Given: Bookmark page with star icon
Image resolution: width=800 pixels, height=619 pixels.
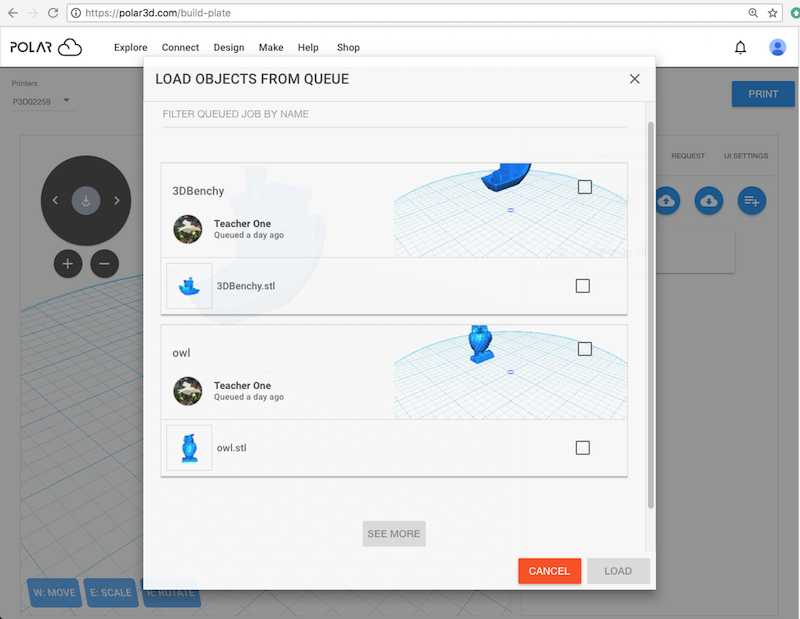Looking at the screenshot, I should [x=772, y=13].
